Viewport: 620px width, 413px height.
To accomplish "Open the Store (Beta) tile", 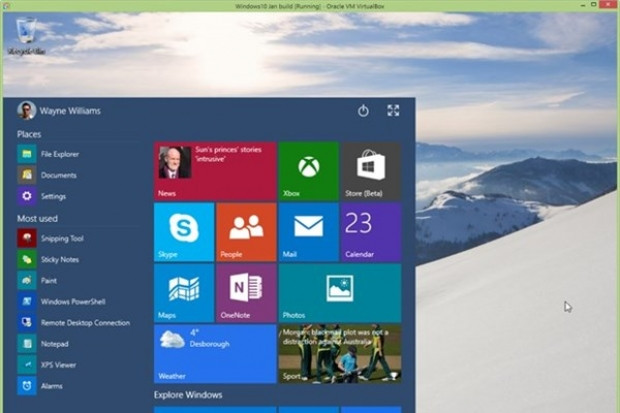I will pyautogui.click(x=371, y=171).
